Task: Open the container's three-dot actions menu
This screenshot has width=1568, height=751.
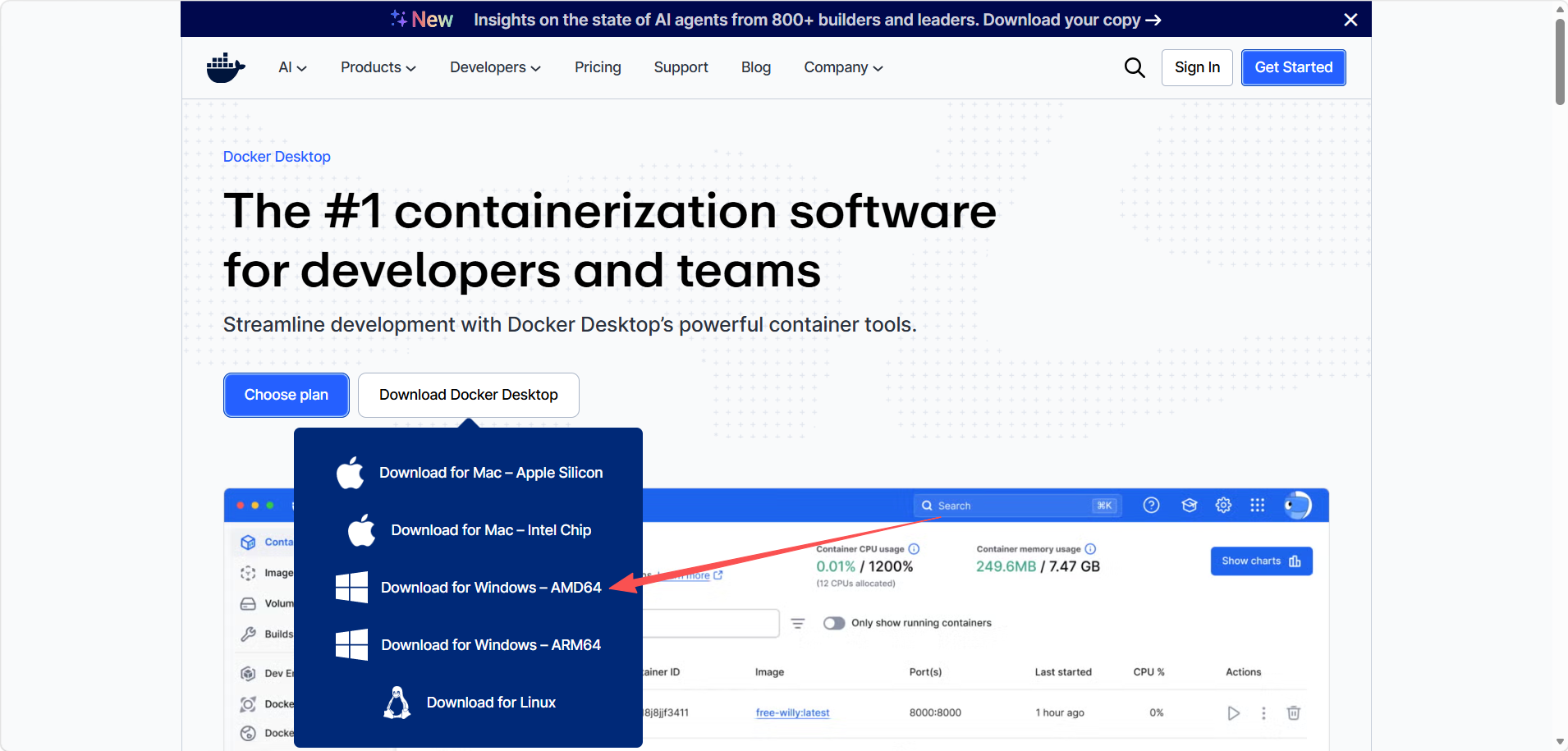Action: pos(1263,713)
